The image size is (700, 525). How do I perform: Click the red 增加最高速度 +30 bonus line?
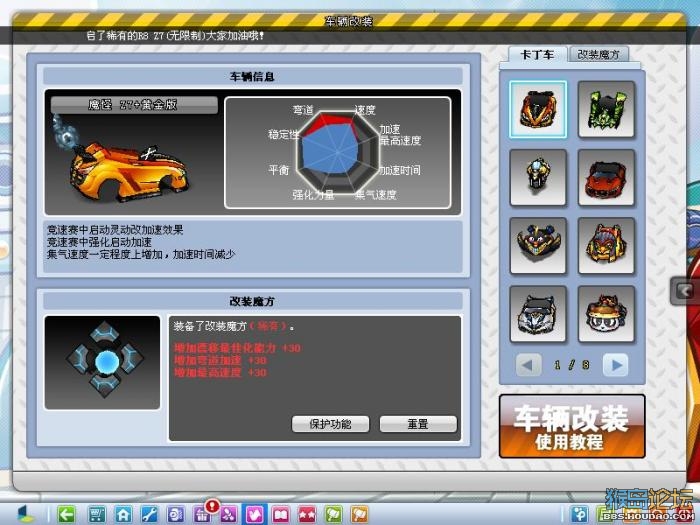(x=220, y=373)
